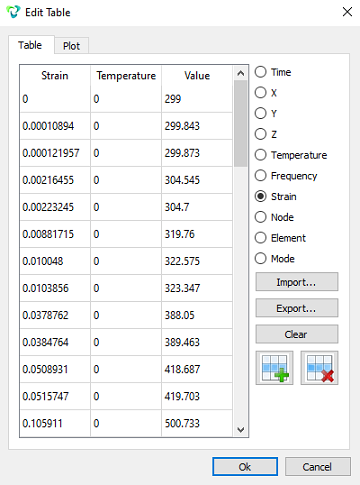Open the Table tab
The height and width of the screenshot is (485, 360).
point(30,45)
